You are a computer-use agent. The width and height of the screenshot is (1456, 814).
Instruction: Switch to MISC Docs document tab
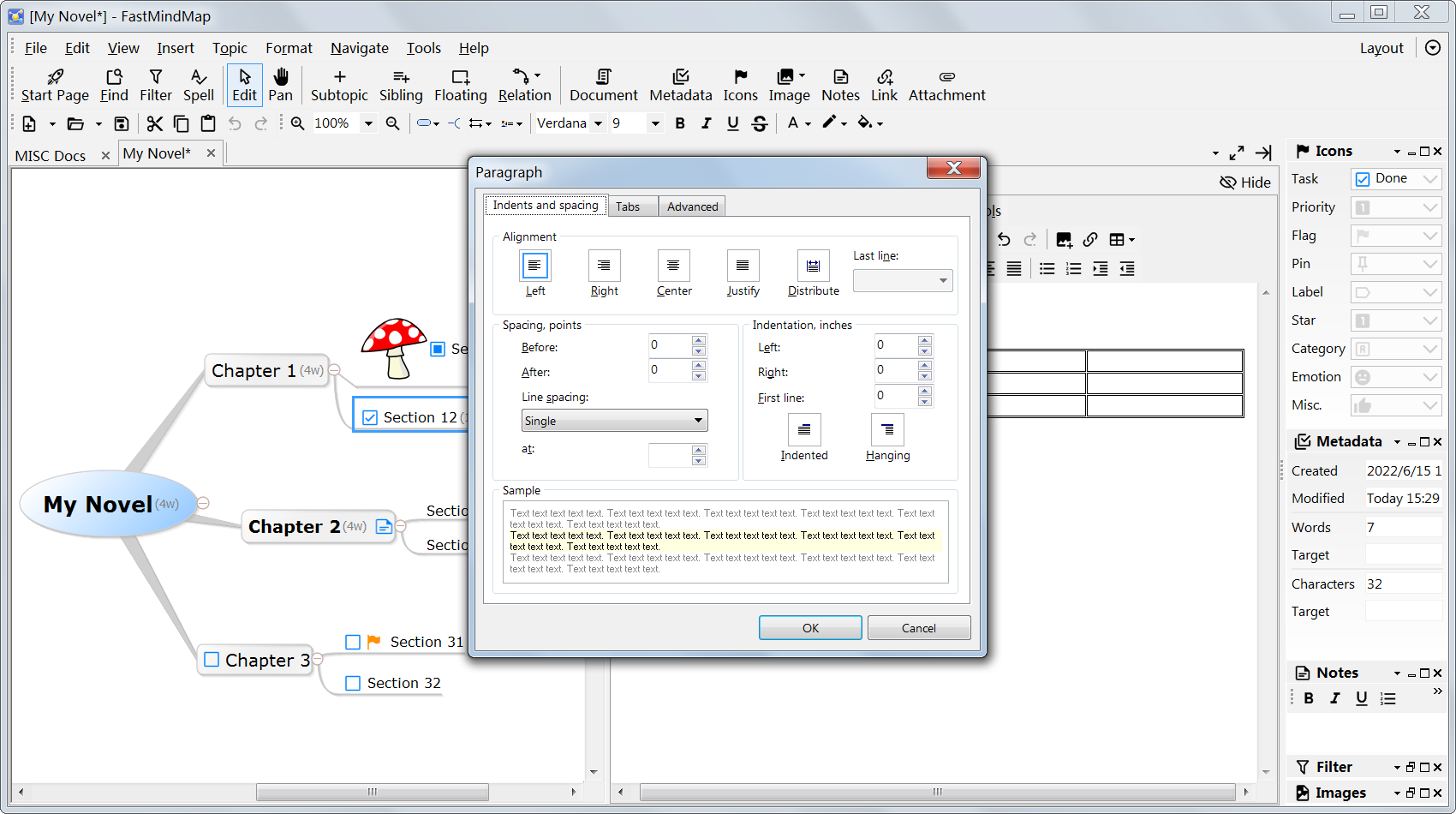[51, 155]
